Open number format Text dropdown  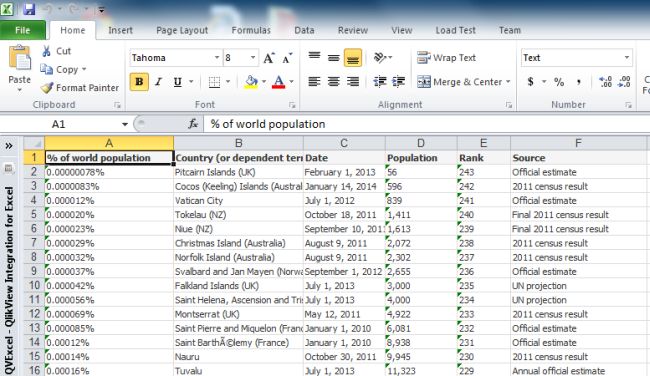(x=627, y=58)
